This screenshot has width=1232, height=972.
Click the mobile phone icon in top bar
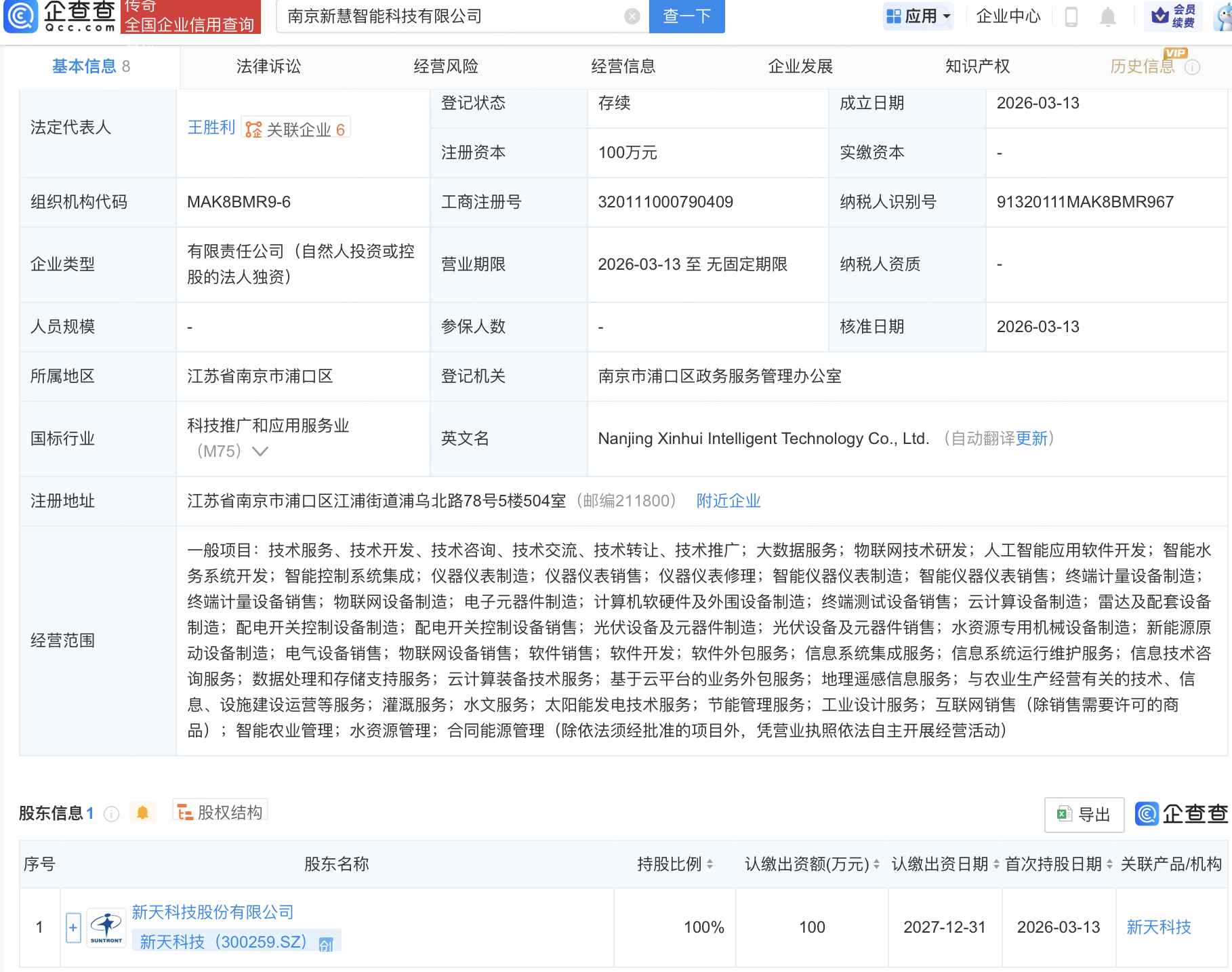(1072, 17)
